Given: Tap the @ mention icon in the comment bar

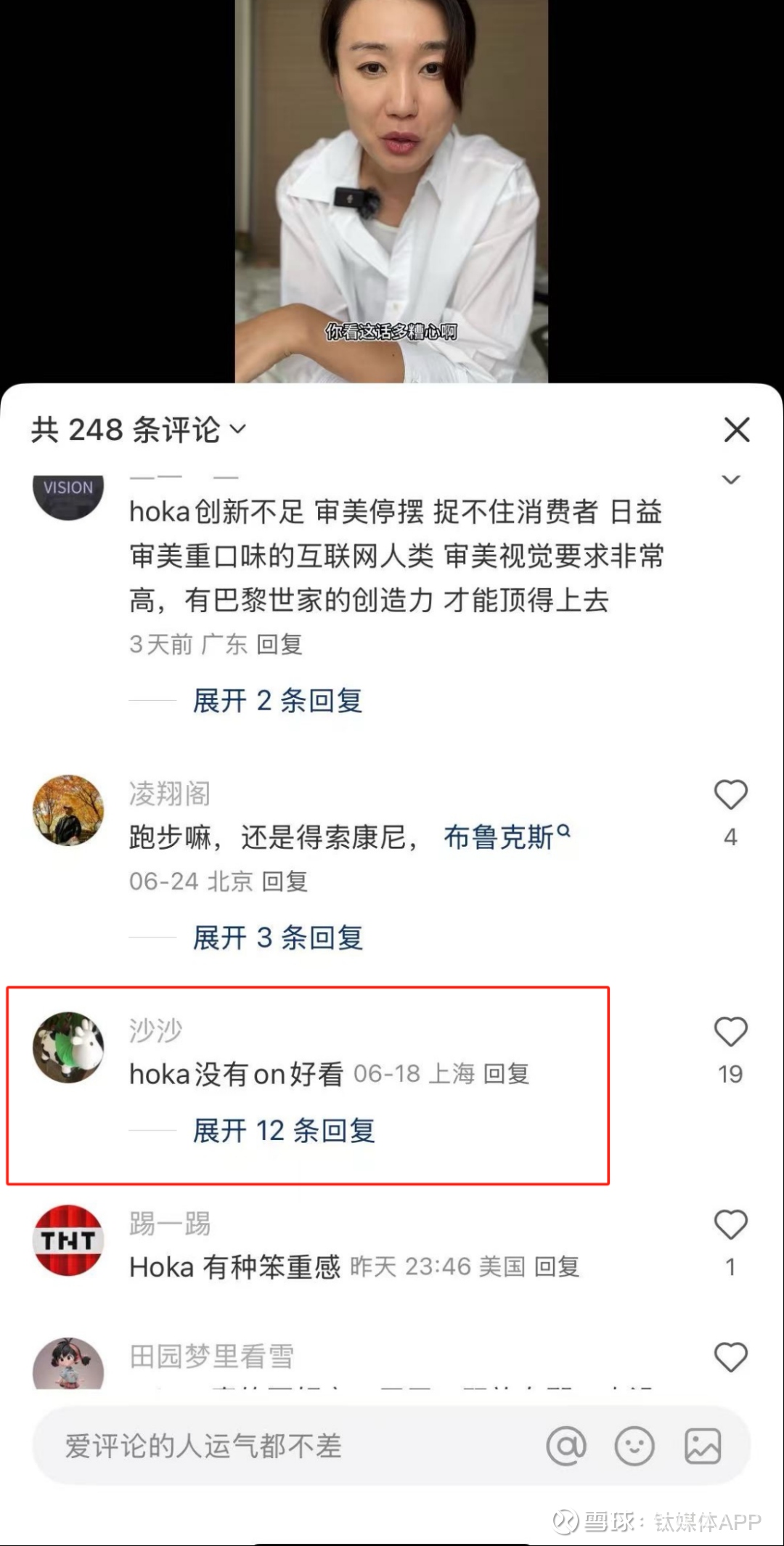Looking at the screenshot, I should click(566, 1446).
